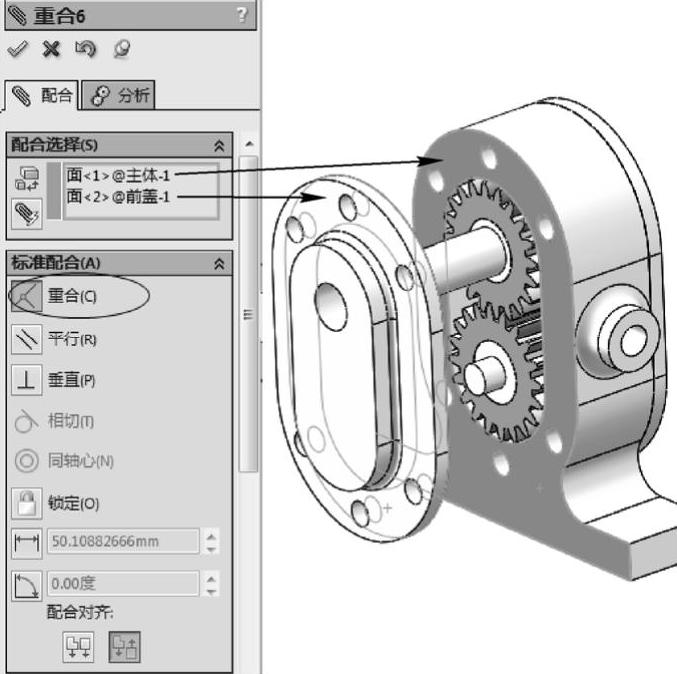This screenshot has height=674, width=677.
Task: Select aligned mate alignment button
Action: 78,646
